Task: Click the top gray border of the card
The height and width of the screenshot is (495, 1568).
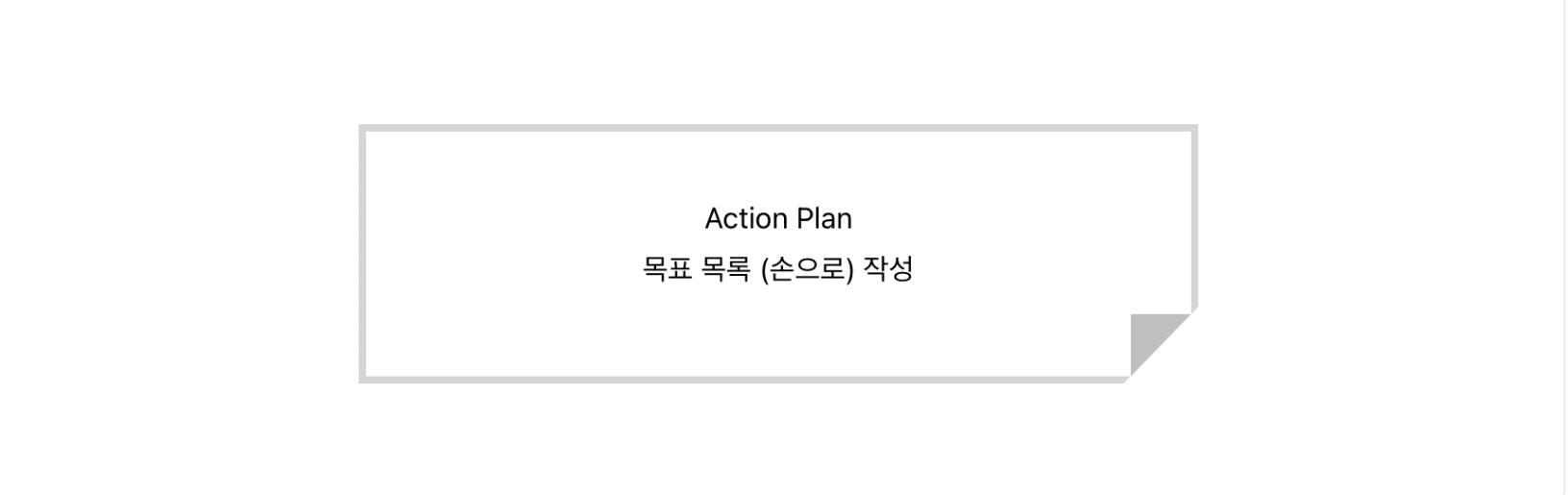Action: 778,128
